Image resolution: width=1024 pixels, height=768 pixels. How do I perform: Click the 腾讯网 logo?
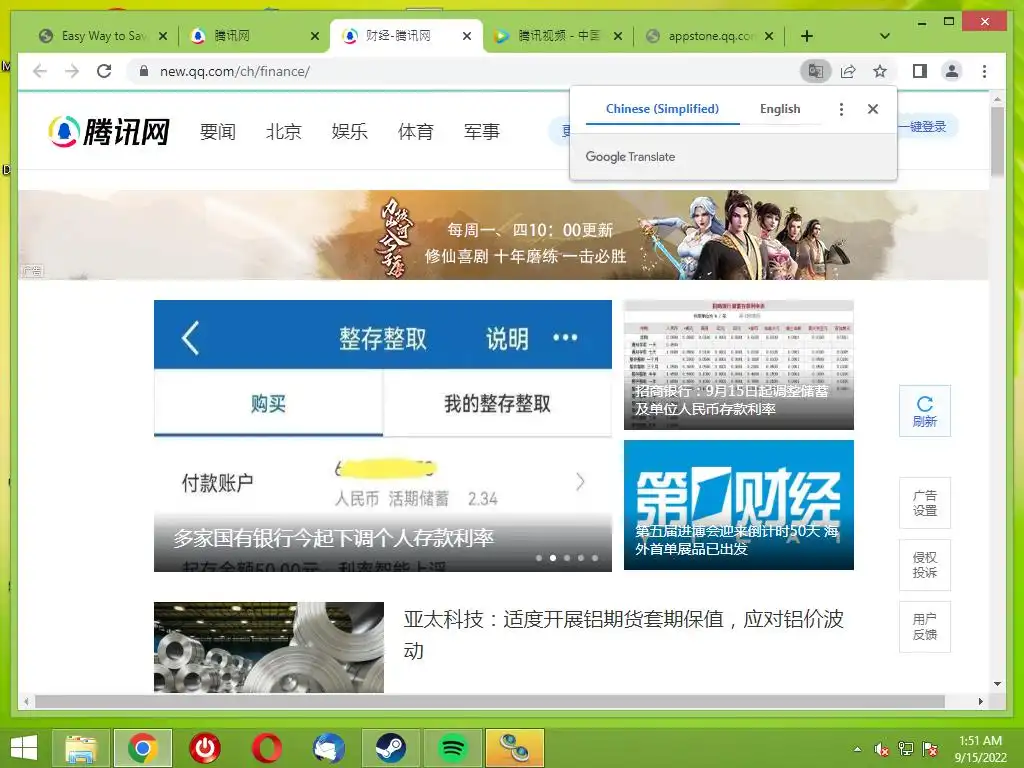click(109, 131)
